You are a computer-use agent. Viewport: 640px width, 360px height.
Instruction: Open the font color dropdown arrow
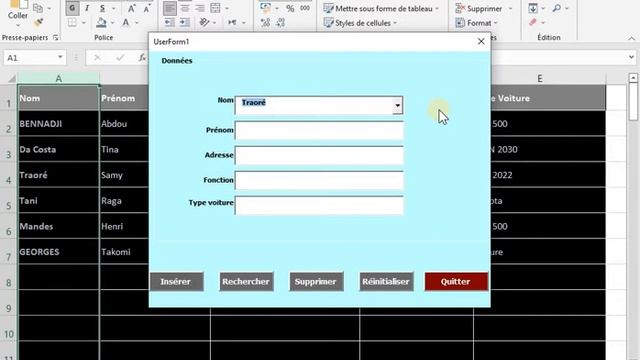[x=137, y=23]
